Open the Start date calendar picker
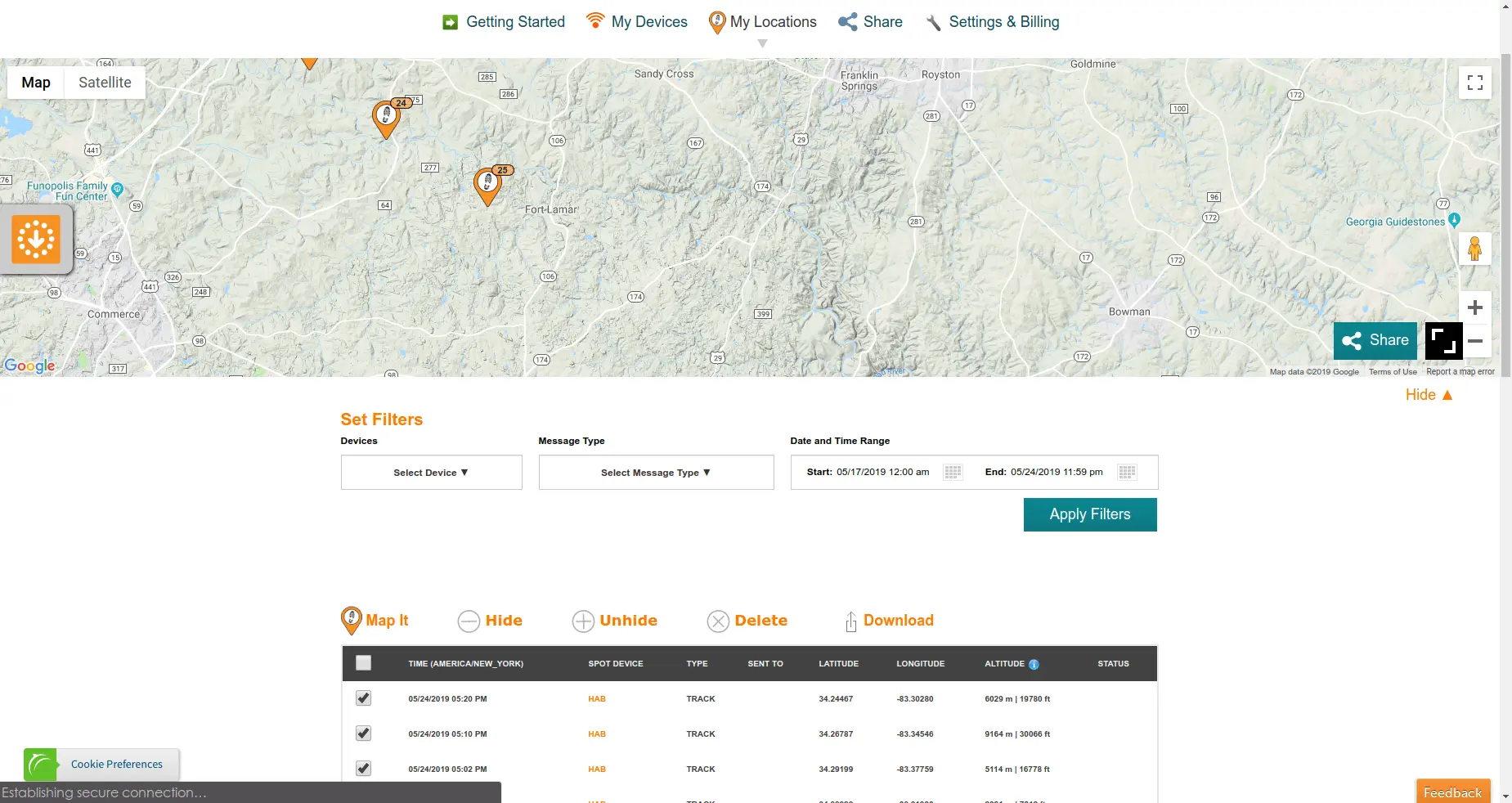 [952, 472]
